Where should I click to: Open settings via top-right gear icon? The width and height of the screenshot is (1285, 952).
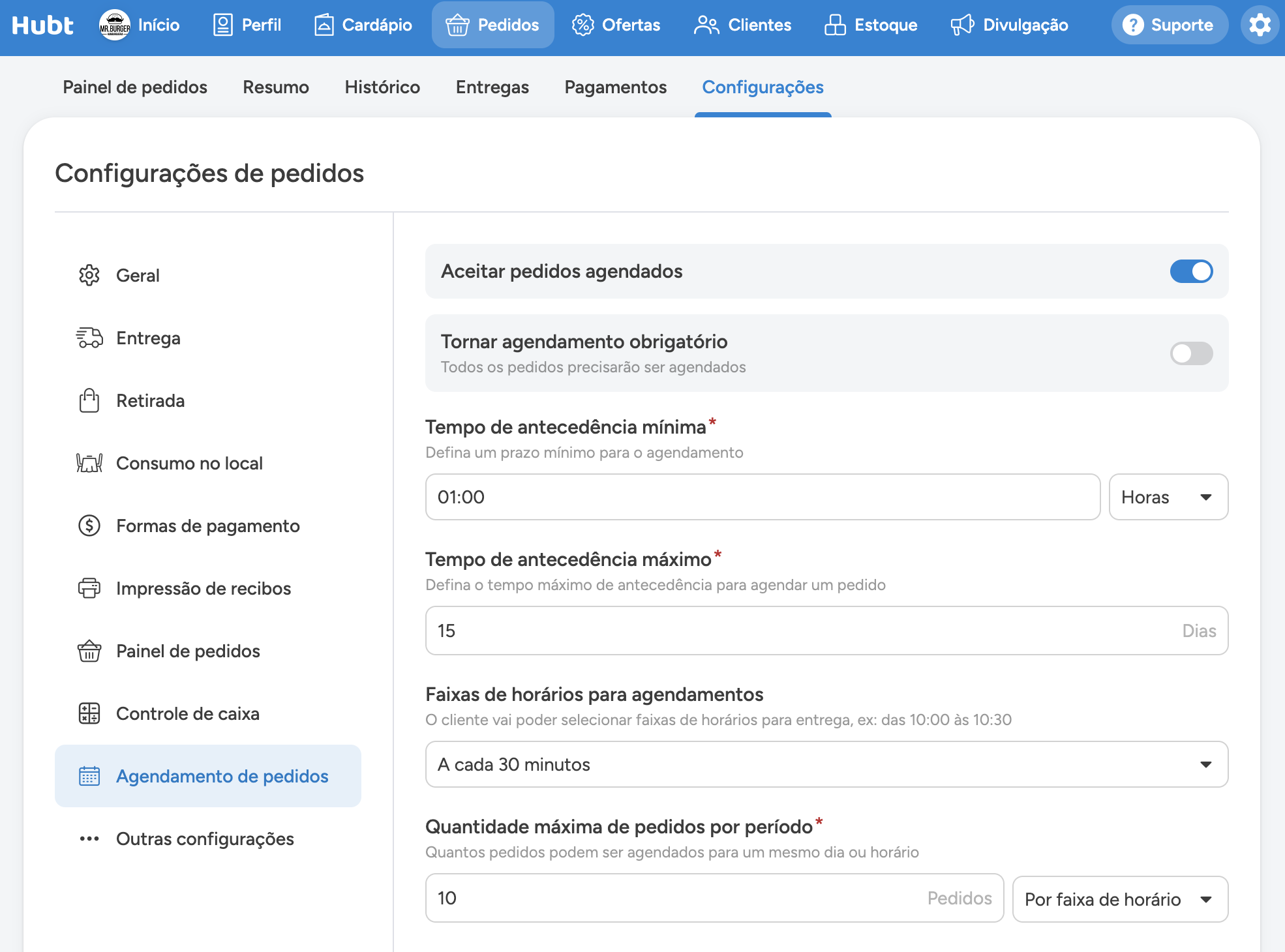[1260, 25]
